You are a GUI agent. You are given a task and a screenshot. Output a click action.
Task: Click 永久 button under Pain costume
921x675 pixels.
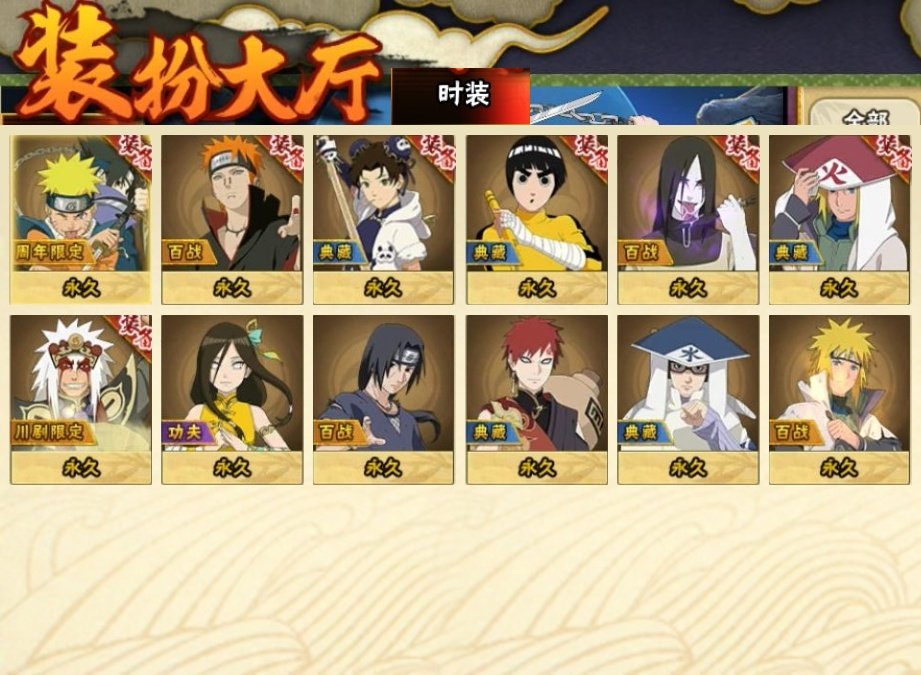coord(232,288)
